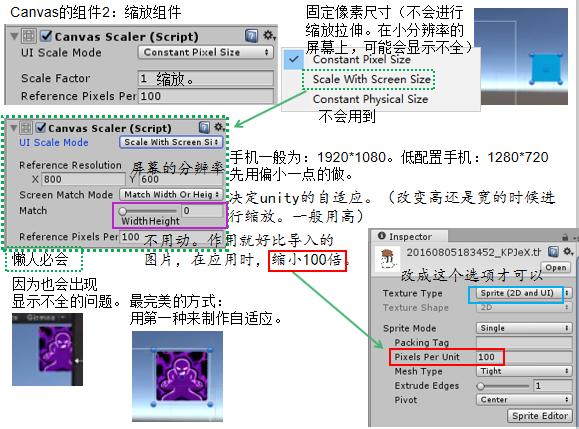Choose Constant Pixel Size in the popup menu
The width and height of the screenshot is (579, 429).
362,59
